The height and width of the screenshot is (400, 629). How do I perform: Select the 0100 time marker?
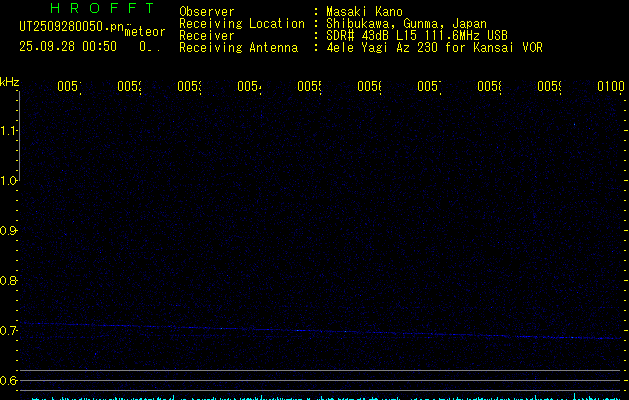point(610,88)
